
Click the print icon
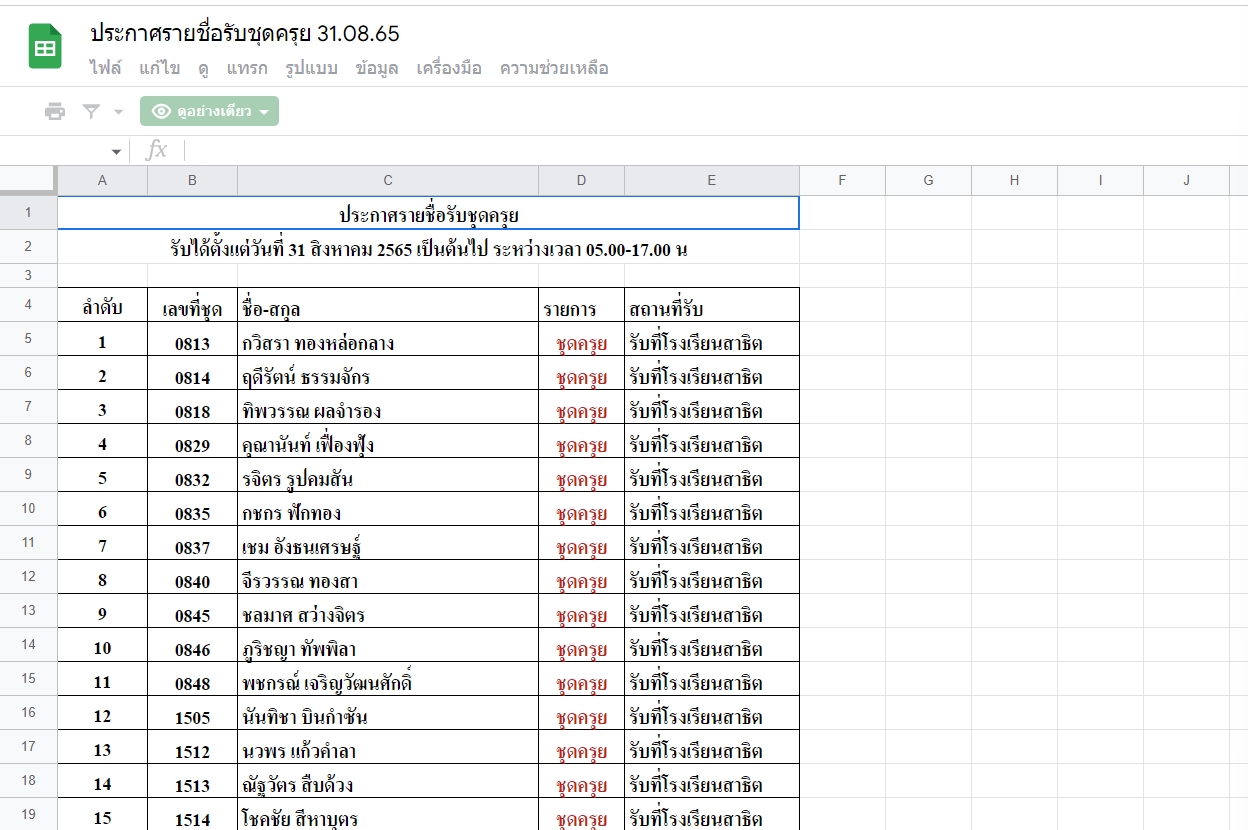(55, 112)
